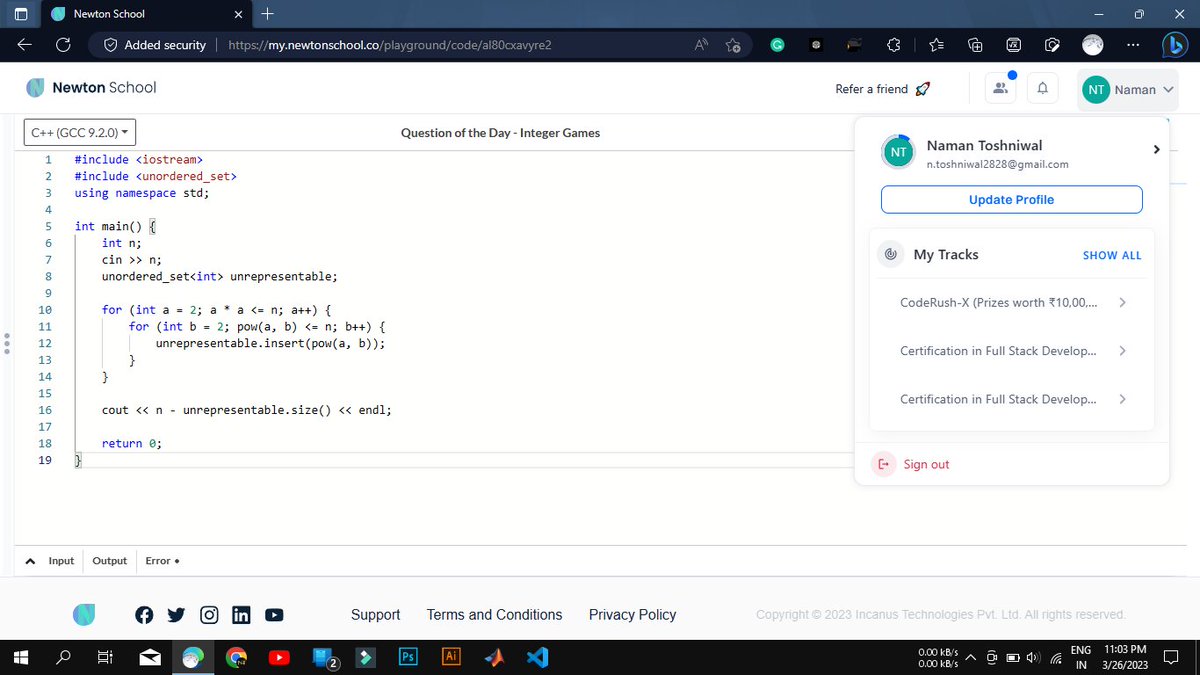Open Illustrator from the taskbar
The width and height of the screenshot is (1200, 675).
click(x=451, y=657)
